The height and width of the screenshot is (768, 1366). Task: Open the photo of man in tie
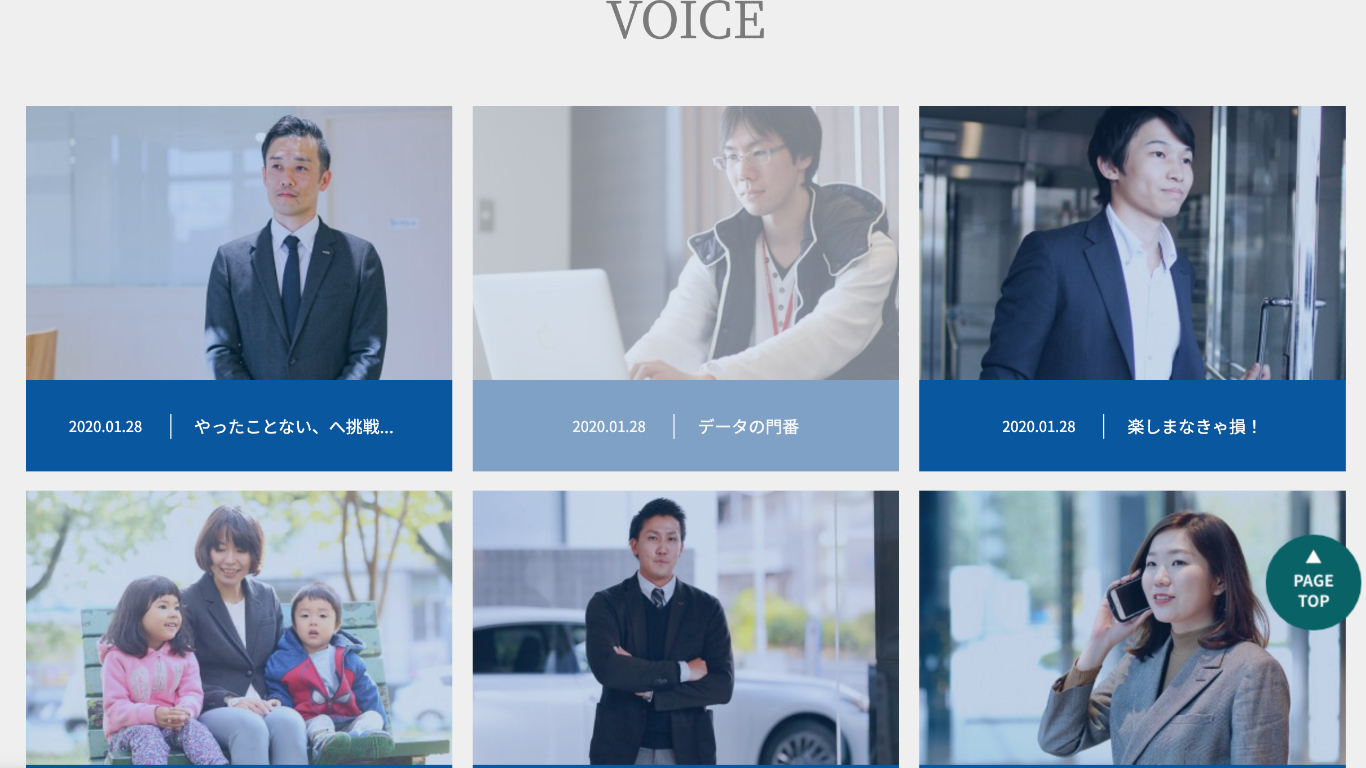(x=239, y=243)
